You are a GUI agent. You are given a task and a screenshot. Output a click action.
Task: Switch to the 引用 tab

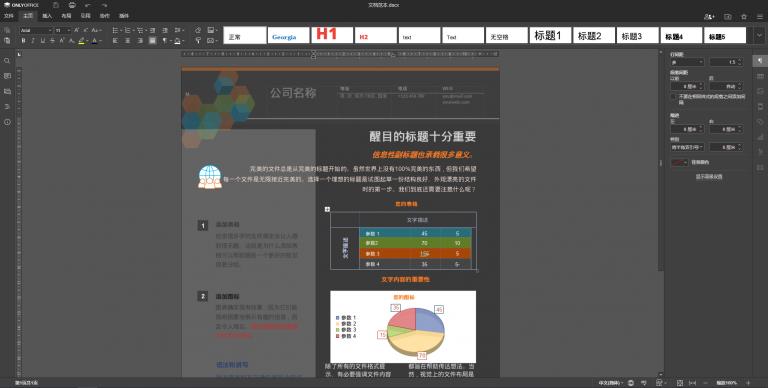86,16
